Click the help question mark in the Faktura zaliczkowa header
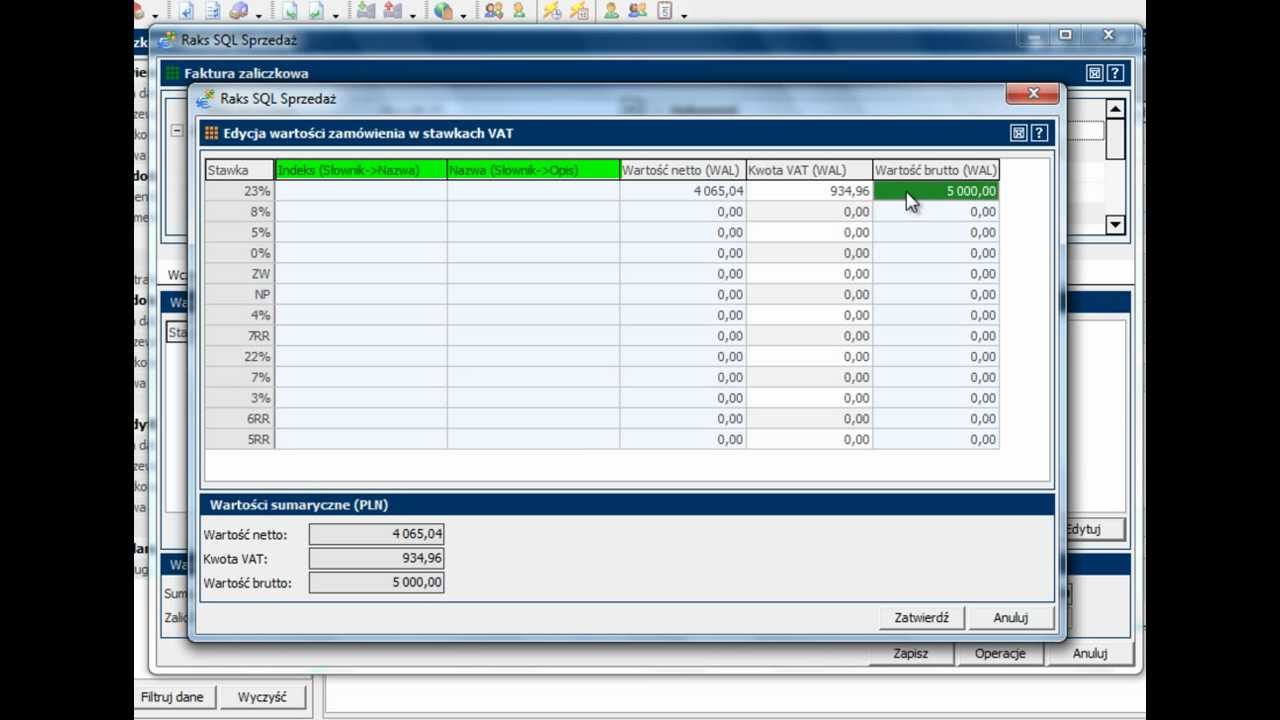 coord(1115,73)
